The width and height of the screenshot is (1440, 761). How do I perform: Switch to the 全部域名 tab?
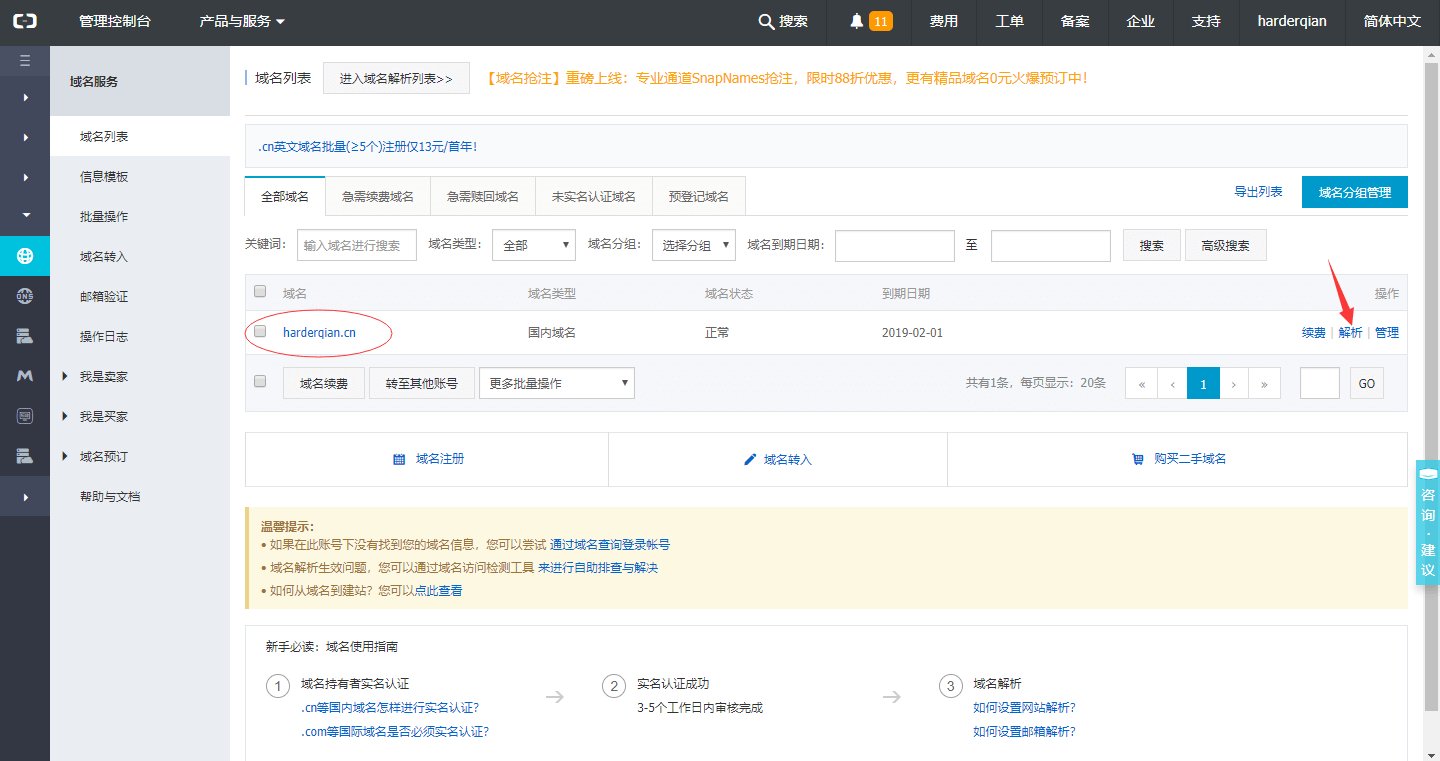coord(285,196)
